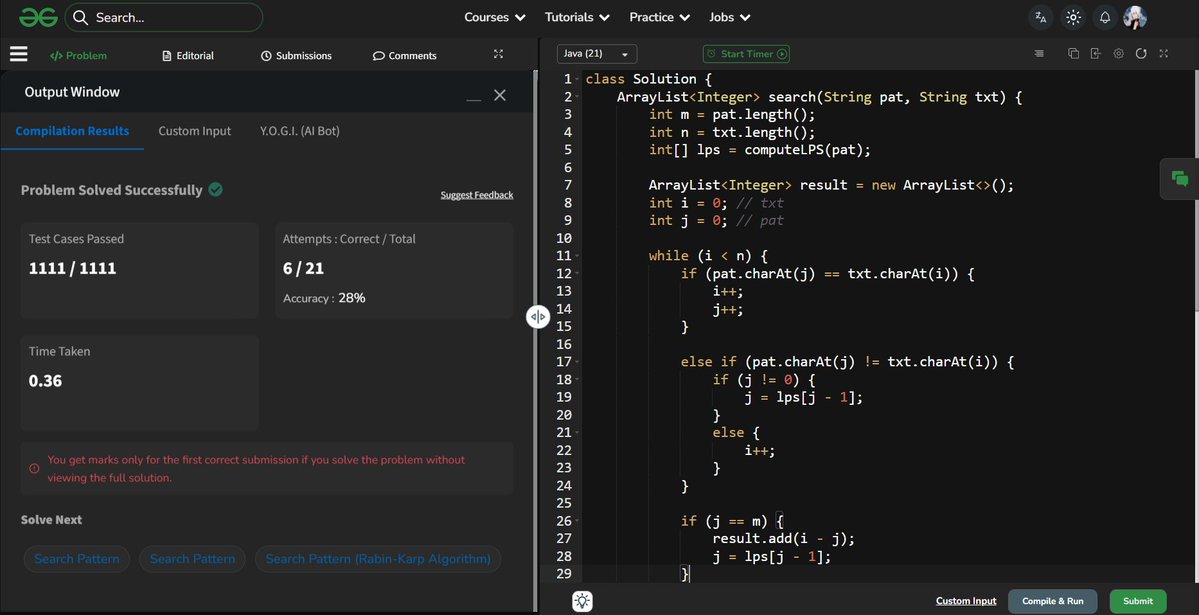Click the Accuracy 28% text

point(324,298)
